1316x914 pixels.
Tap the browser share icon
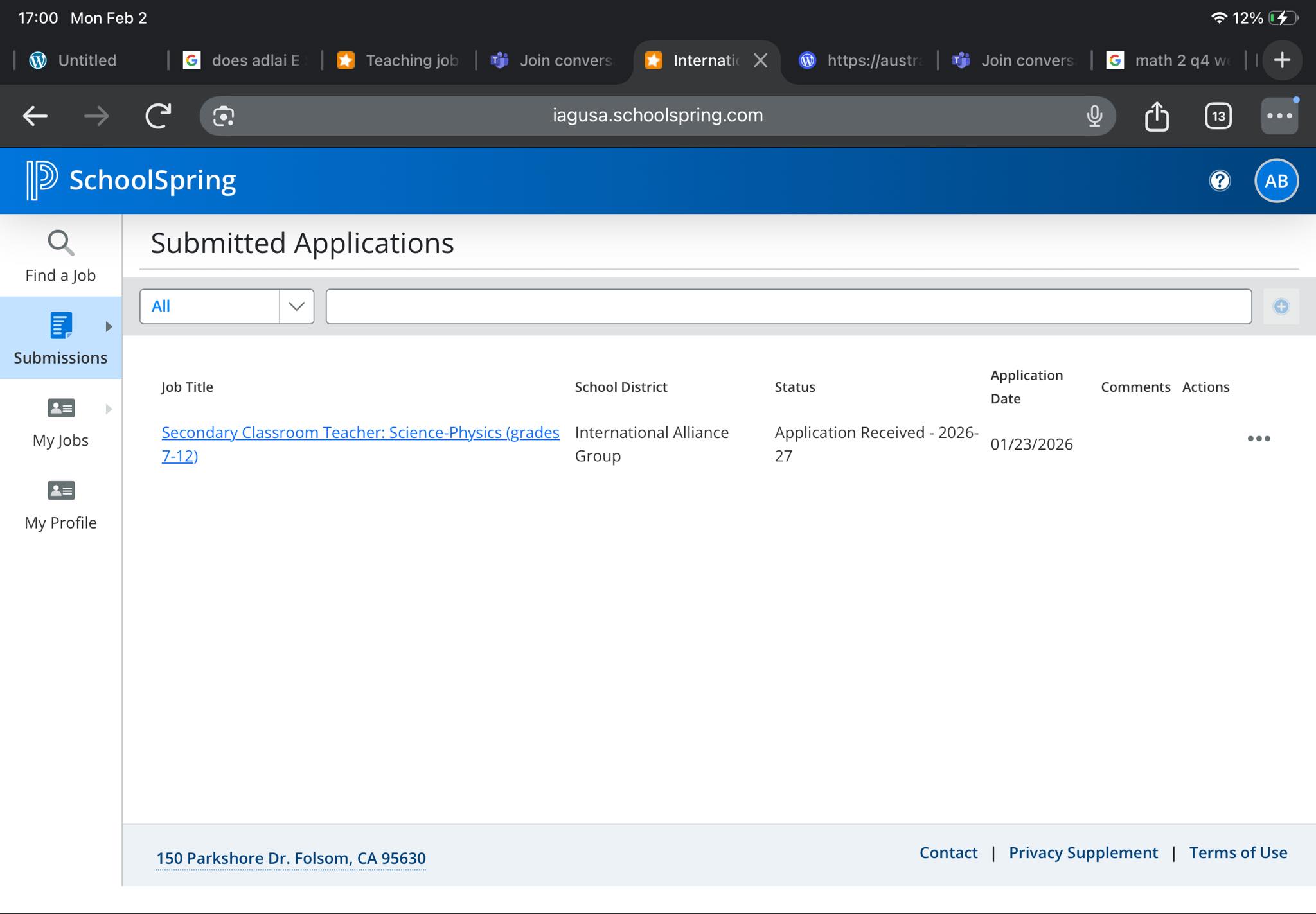[x=1157, y=116]
